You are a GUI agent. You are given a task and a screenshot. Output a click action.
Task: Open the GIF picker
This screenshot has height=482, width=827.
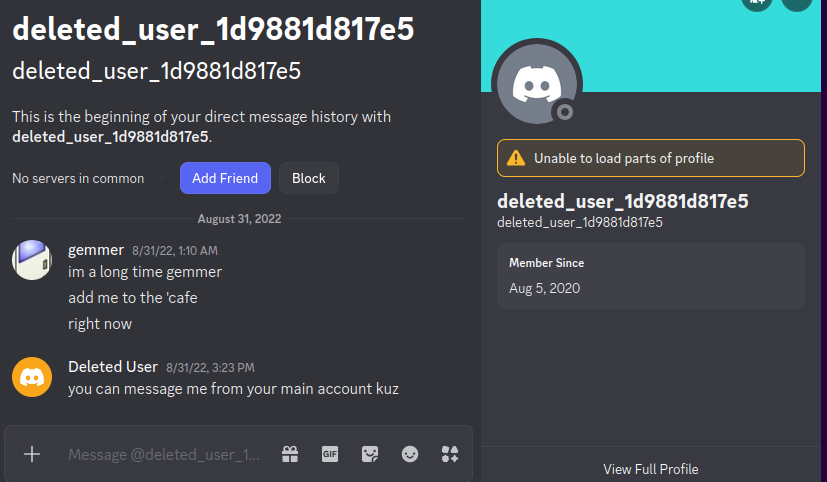pos(330,454)
